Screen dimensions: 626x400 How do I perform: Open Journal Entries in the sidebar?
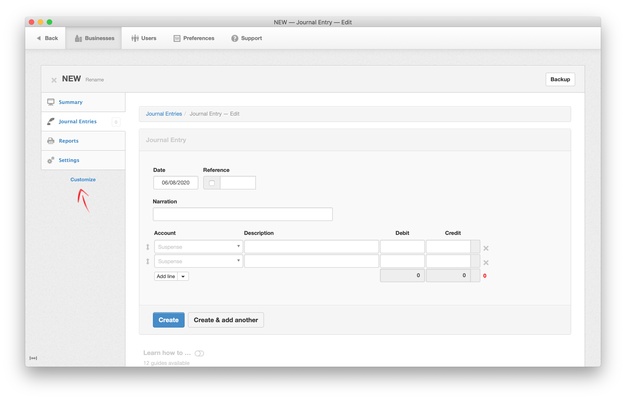83,121
